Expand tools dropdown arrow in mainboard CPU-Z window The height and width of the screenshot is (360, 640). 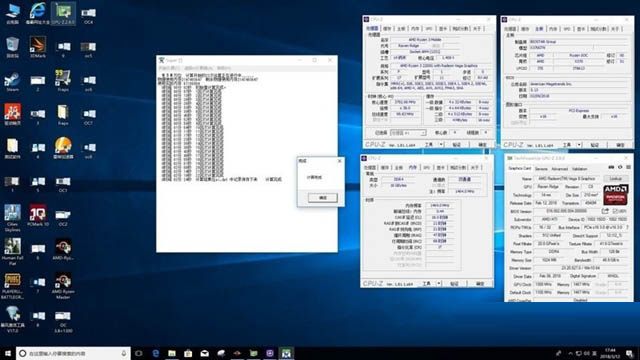pyautogui.click(x=579, y=145)
